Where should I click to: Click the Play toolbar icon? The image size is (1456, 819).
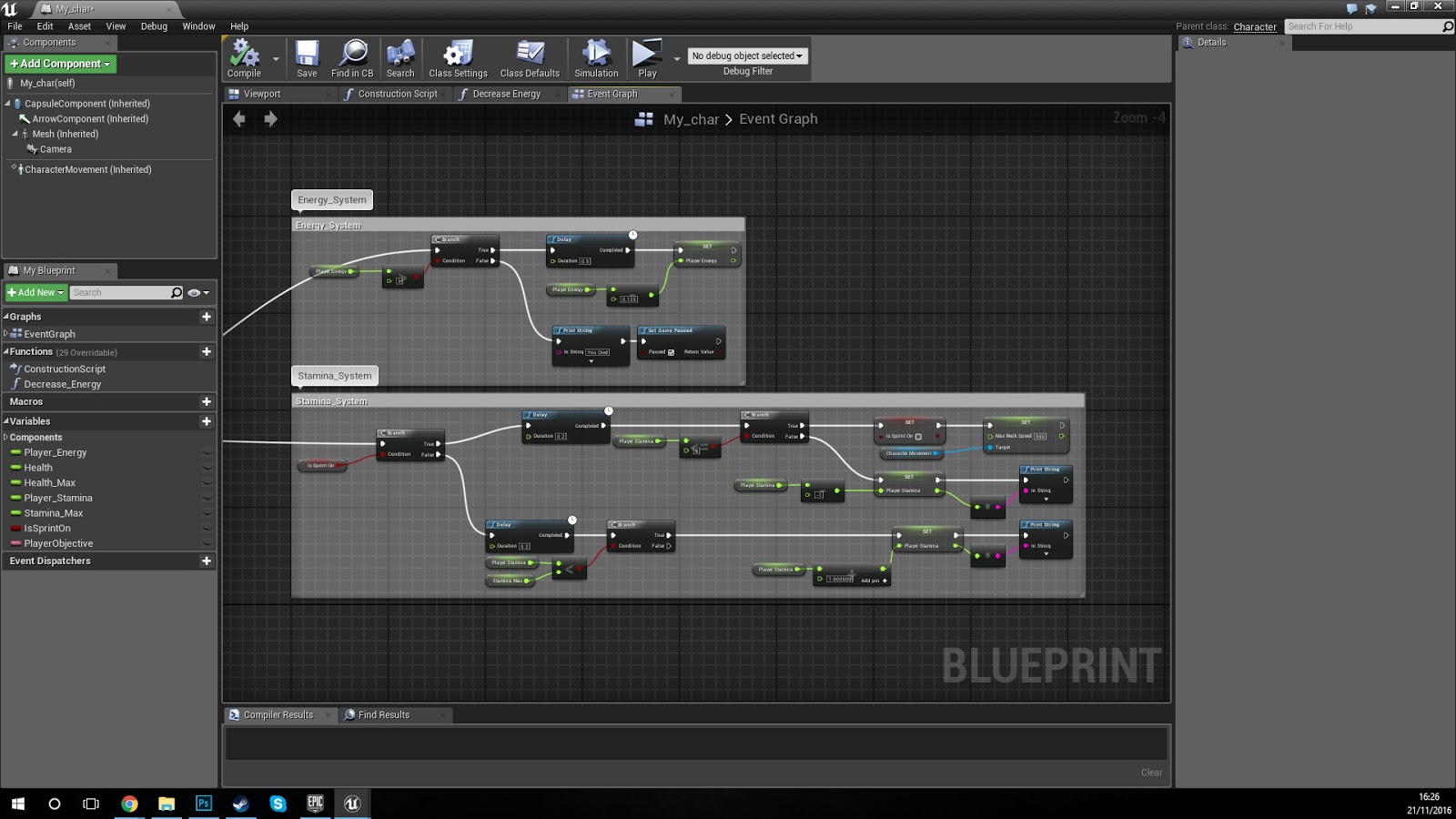click(x=647, y=53)
